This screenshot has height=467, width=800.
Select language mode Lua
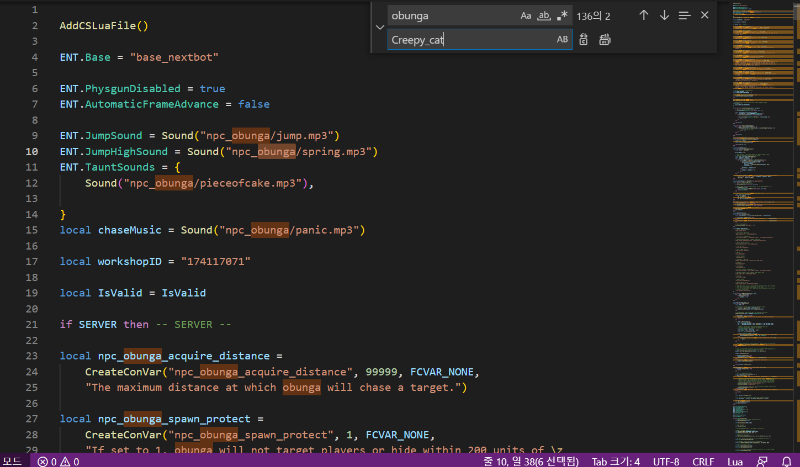(735, 461)
